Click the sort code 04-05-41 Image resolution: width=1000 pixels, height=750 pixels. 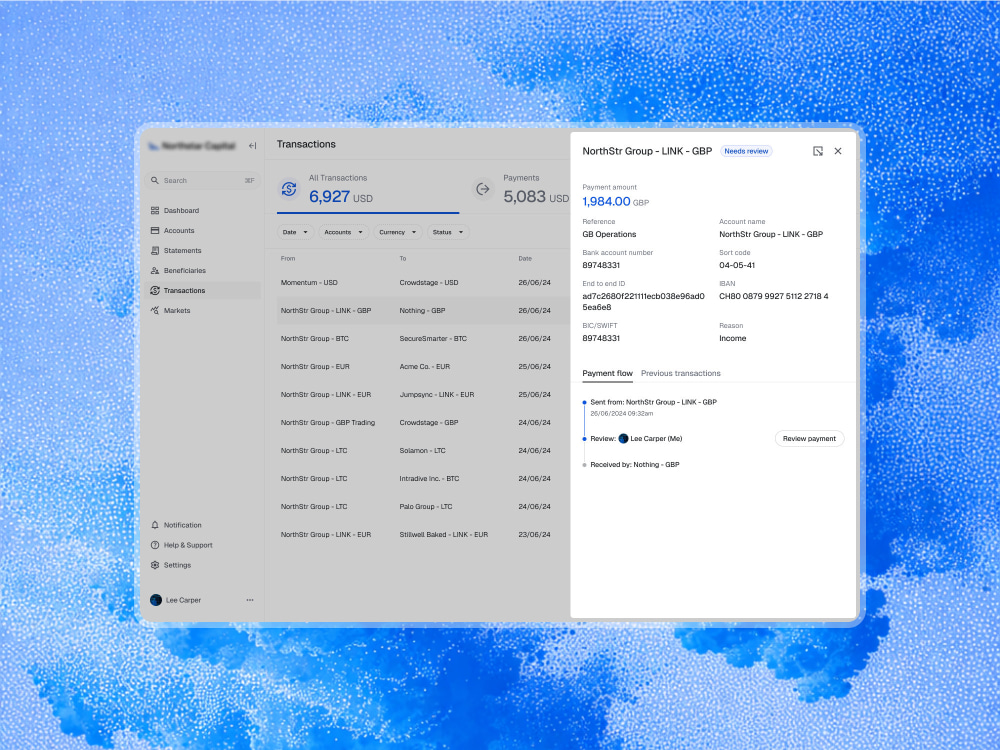pos(737,265)
